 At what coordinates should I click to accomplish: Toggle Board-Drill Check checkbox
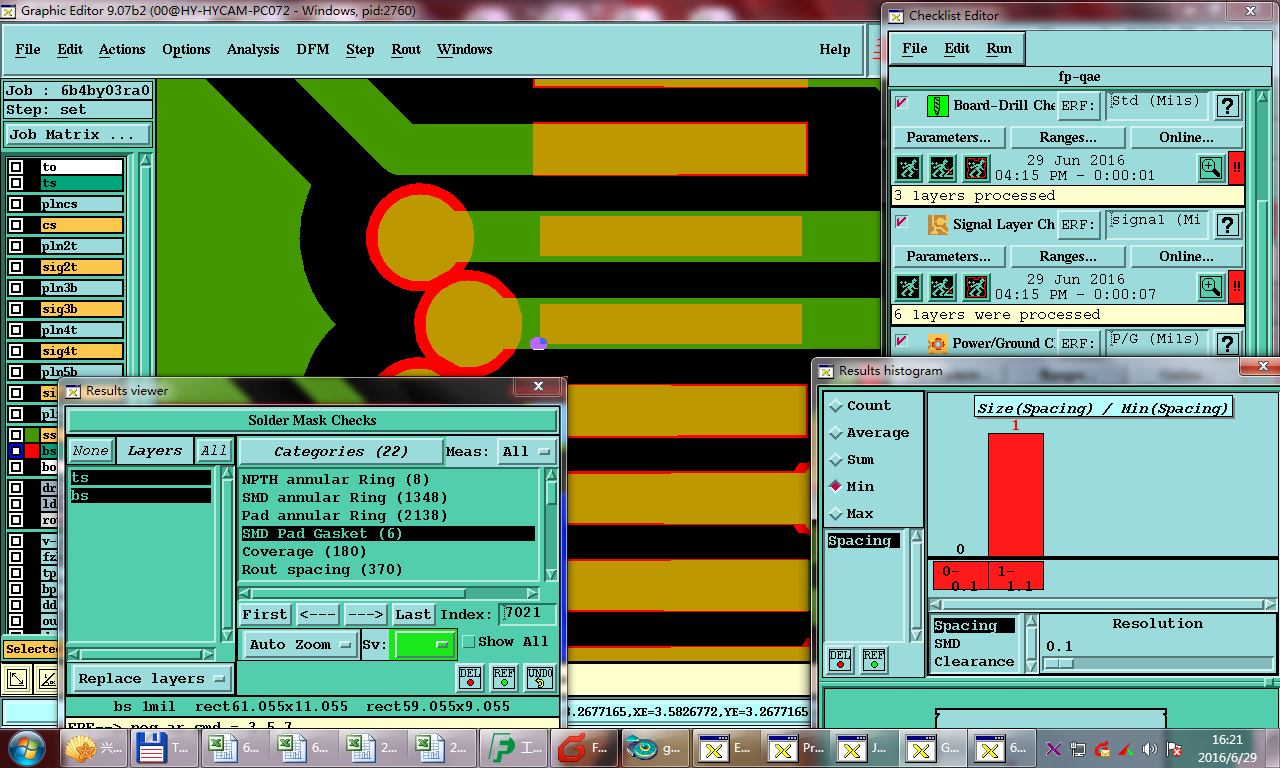point(901,103)
